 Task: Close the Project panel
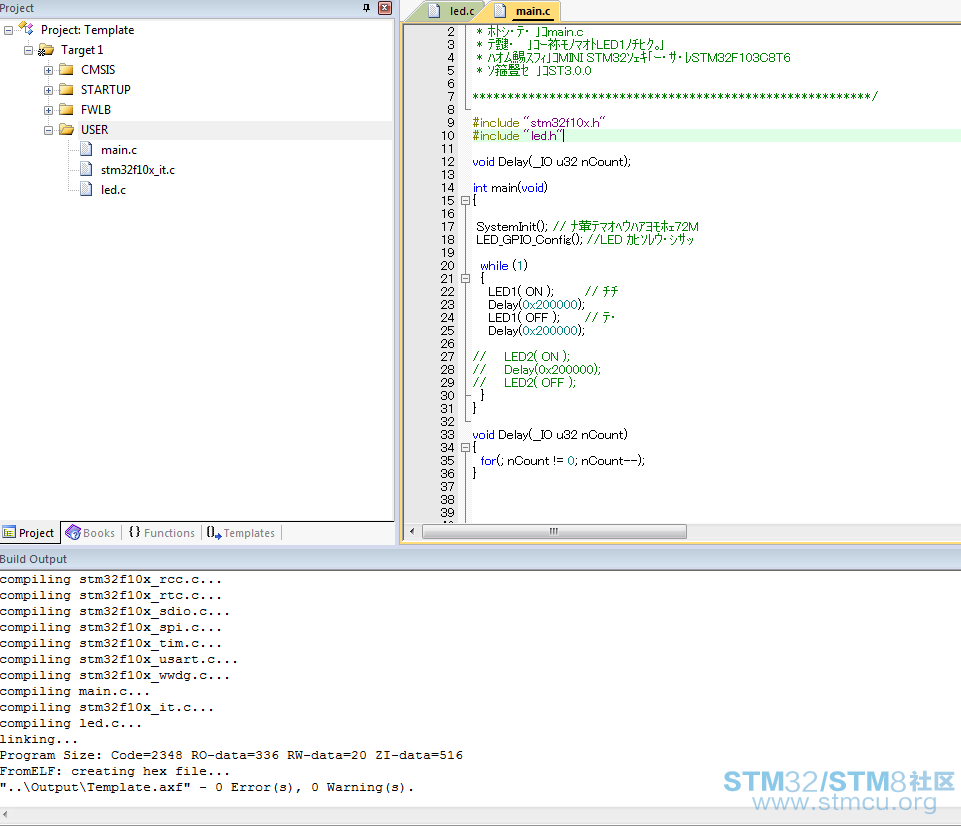[385, 8]
